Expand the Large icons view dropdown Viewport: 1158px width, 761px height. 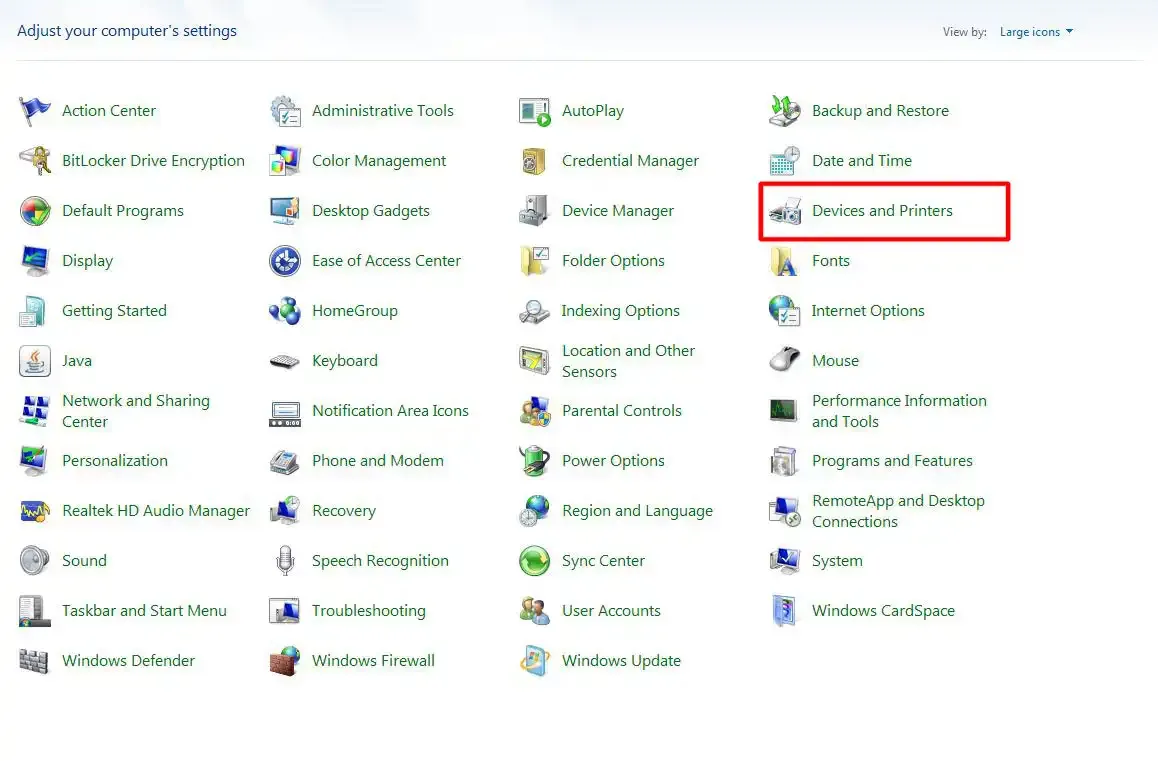[x=1036, y=32]
